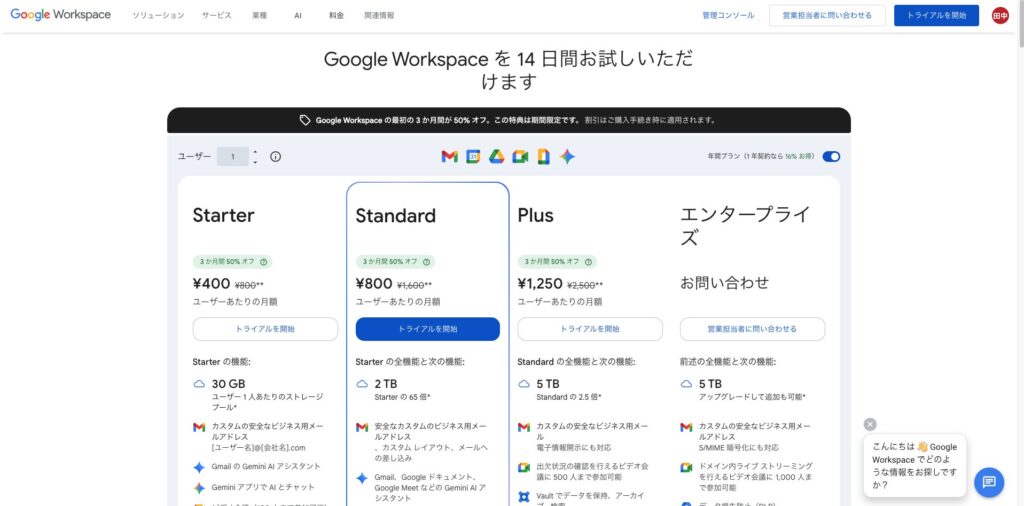1024x506 pixels.
Task: Click the info icon next to user count
Action: pyautogui.click(x=276, y=156)
